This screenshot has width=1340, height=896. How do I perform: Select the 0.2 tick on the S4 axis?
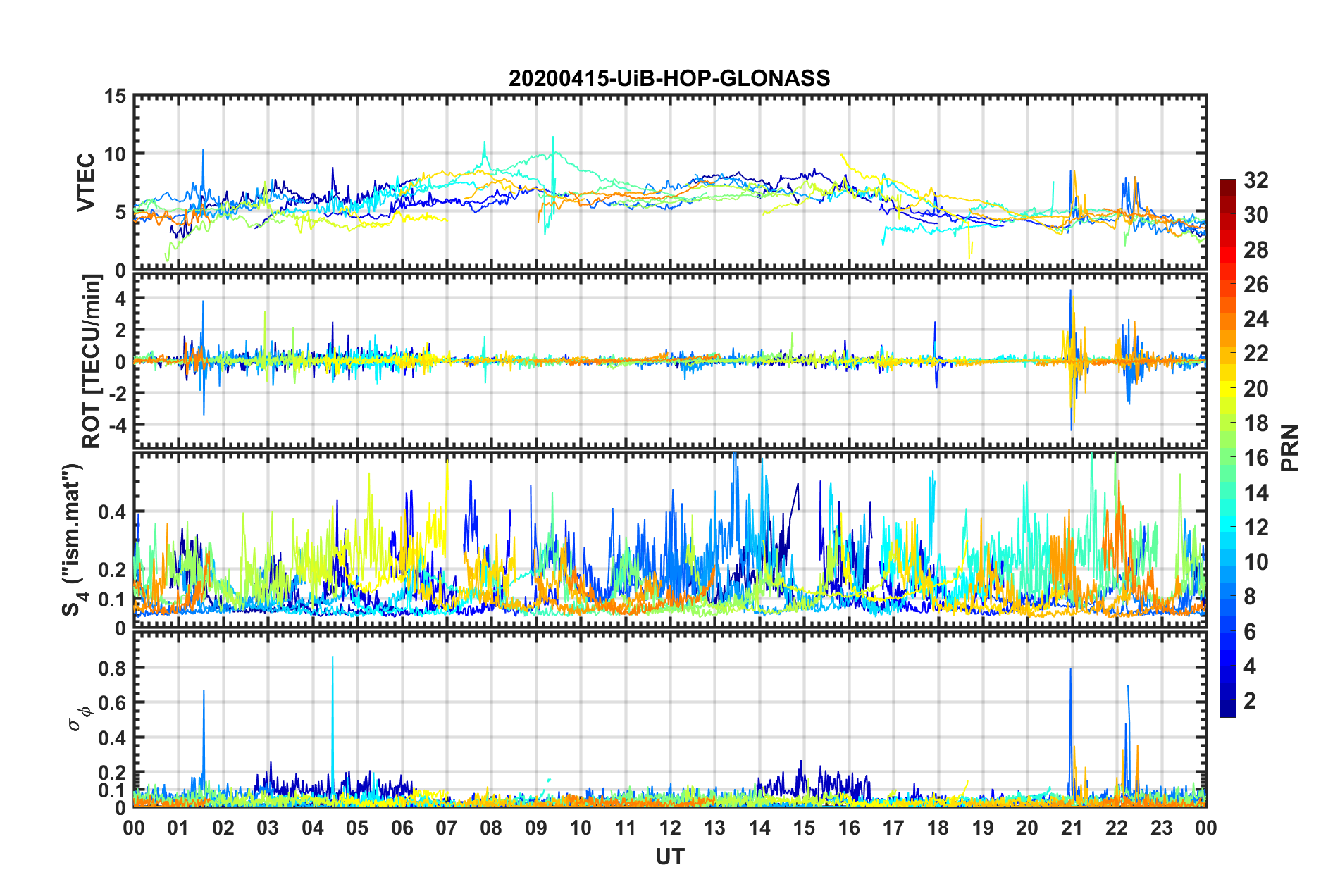[112, 570]
